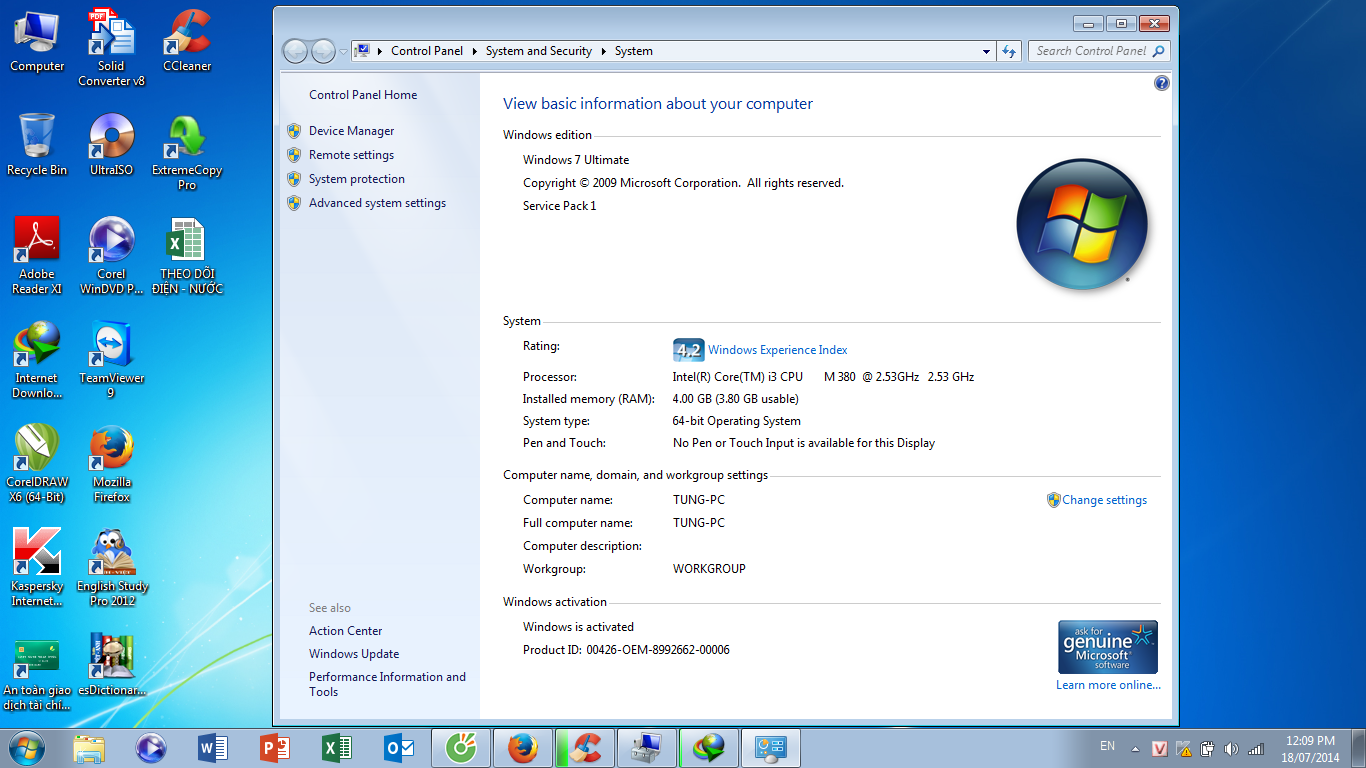Go back with the Back arrow button
This screenshot has height=768, width=1366.
pyautogui.click(x=295, y=51)
